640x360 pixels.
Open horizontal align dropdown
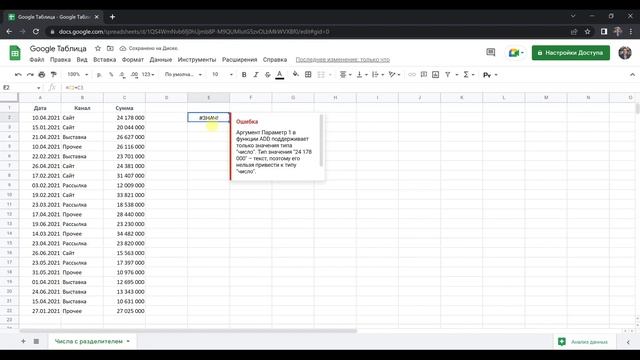point(346,75)
